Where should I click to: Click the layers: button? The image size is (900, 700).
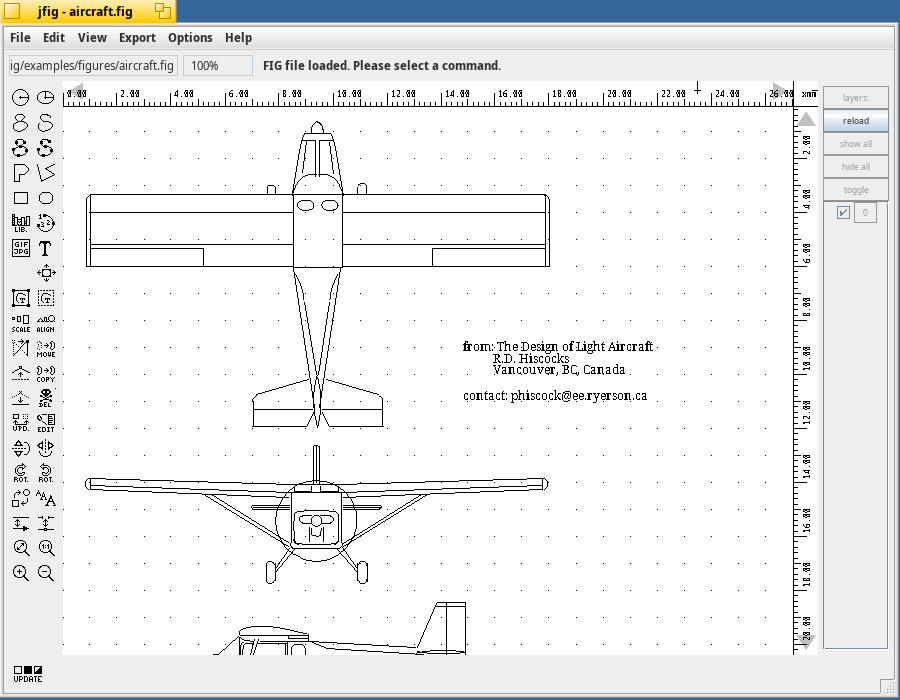[856, 98]
